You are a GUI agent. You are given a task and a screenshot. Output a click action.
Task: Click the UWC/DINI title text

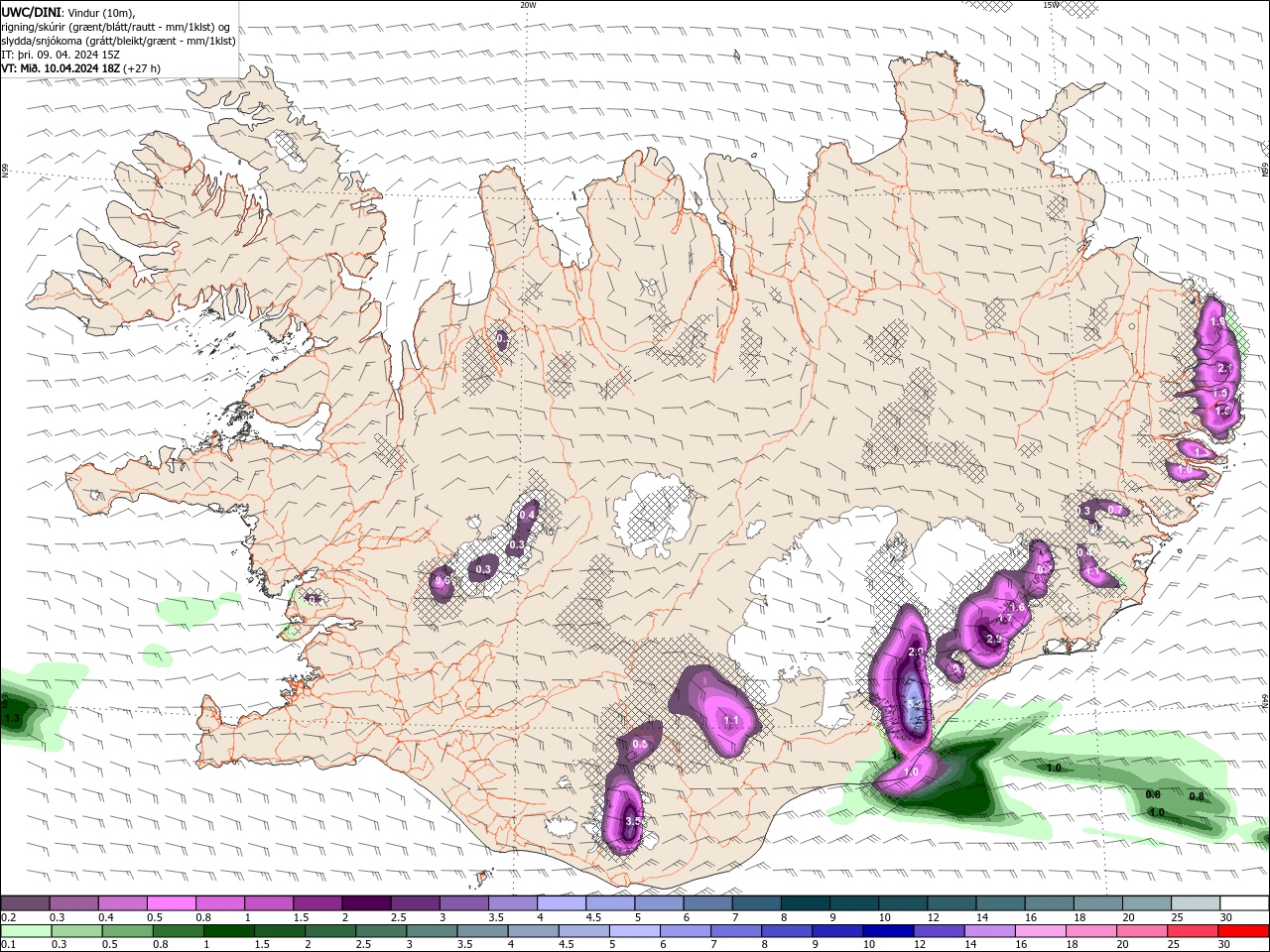pyautogui.click(x=29, y=12)
